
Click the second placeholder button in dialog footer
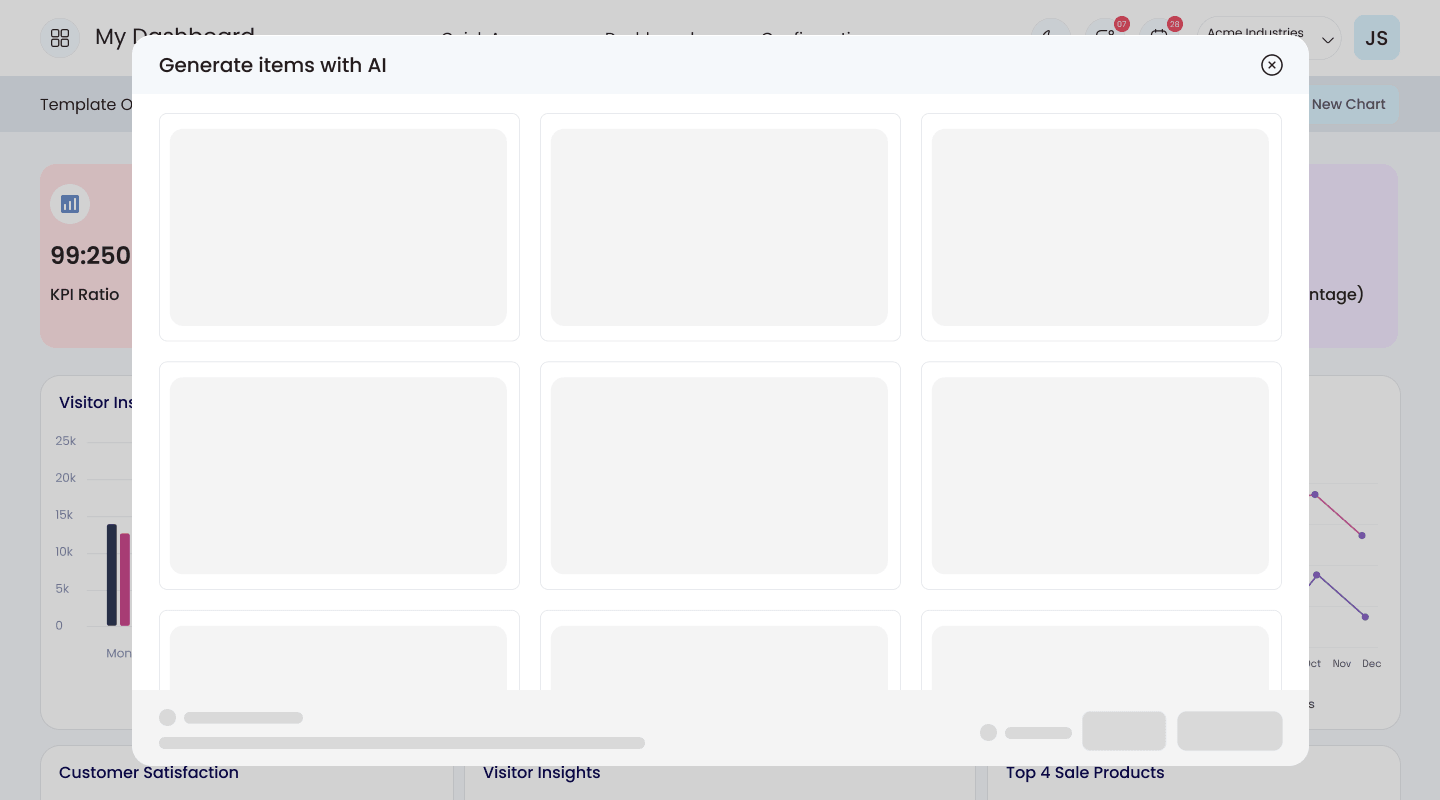click(x=1124, y=731)
